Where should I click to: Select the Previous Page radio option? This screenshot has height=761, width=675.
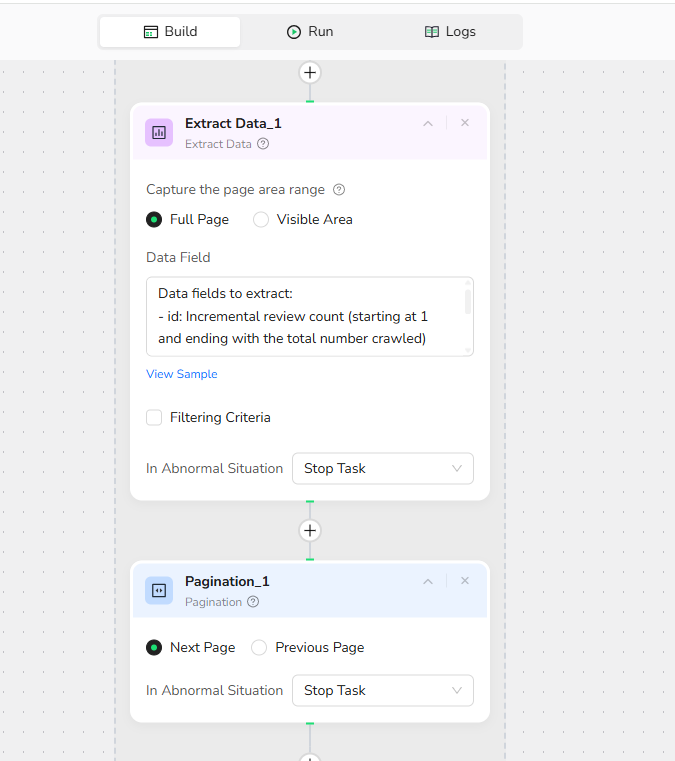click(x=259, y=648)
